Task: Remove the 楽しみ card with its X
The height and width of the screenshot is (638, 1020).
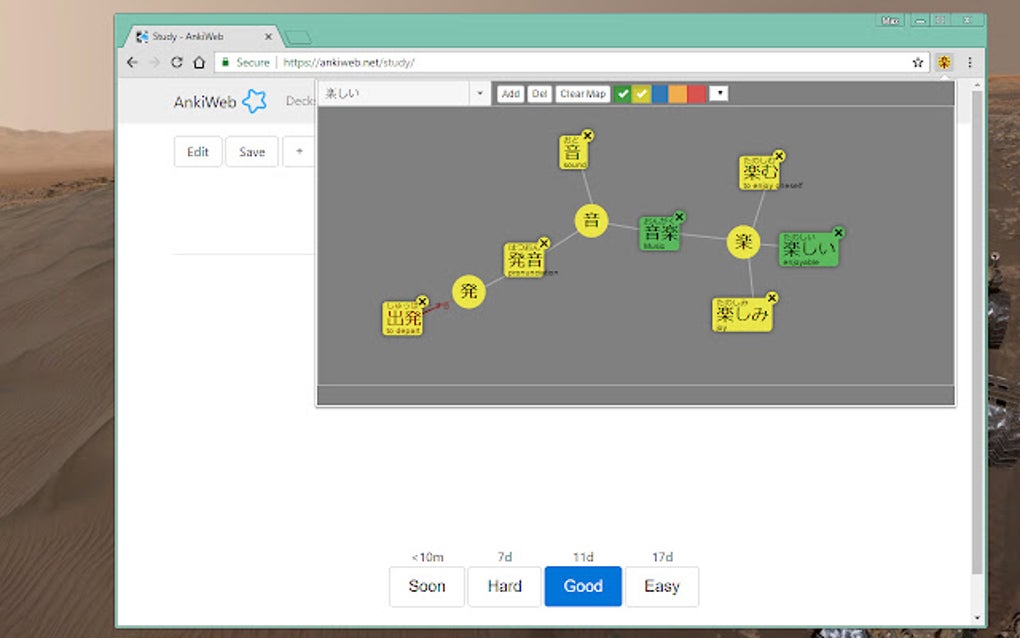Action: (x=772, y=297)
